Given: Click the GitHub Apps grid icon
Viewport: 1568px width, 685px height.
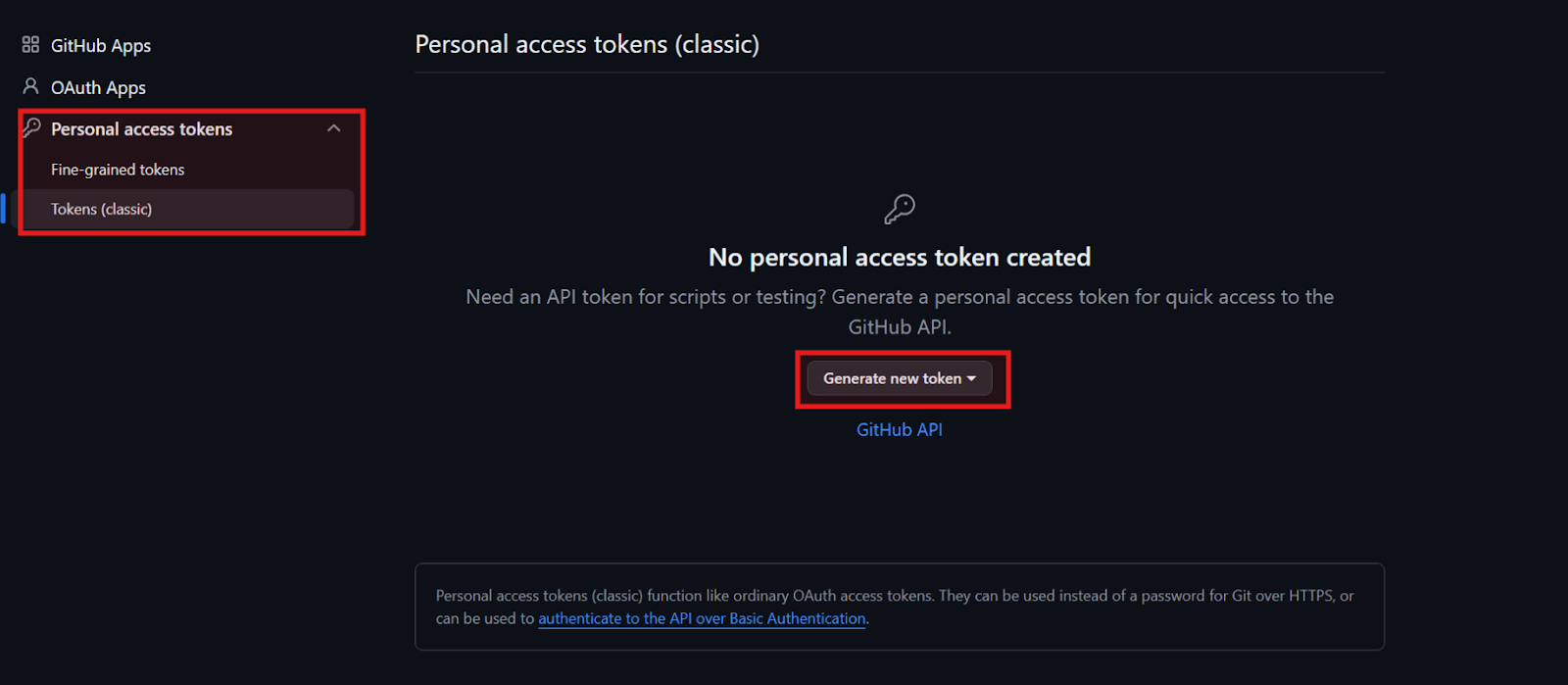Looking at the screenshot, I should coord(30,44).
